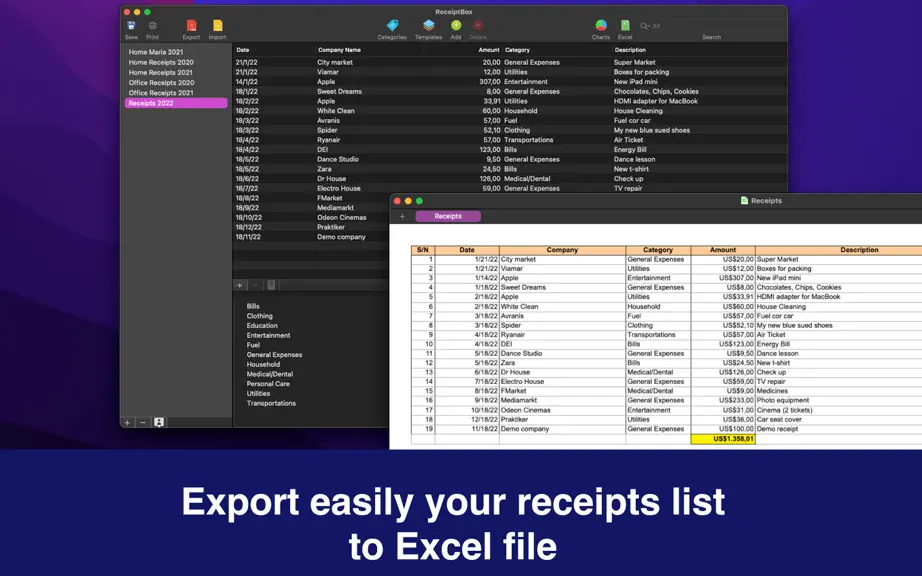922x576 pixels.
Task: Click the red Delete receipt icon
Action: [x=477, y=25]
